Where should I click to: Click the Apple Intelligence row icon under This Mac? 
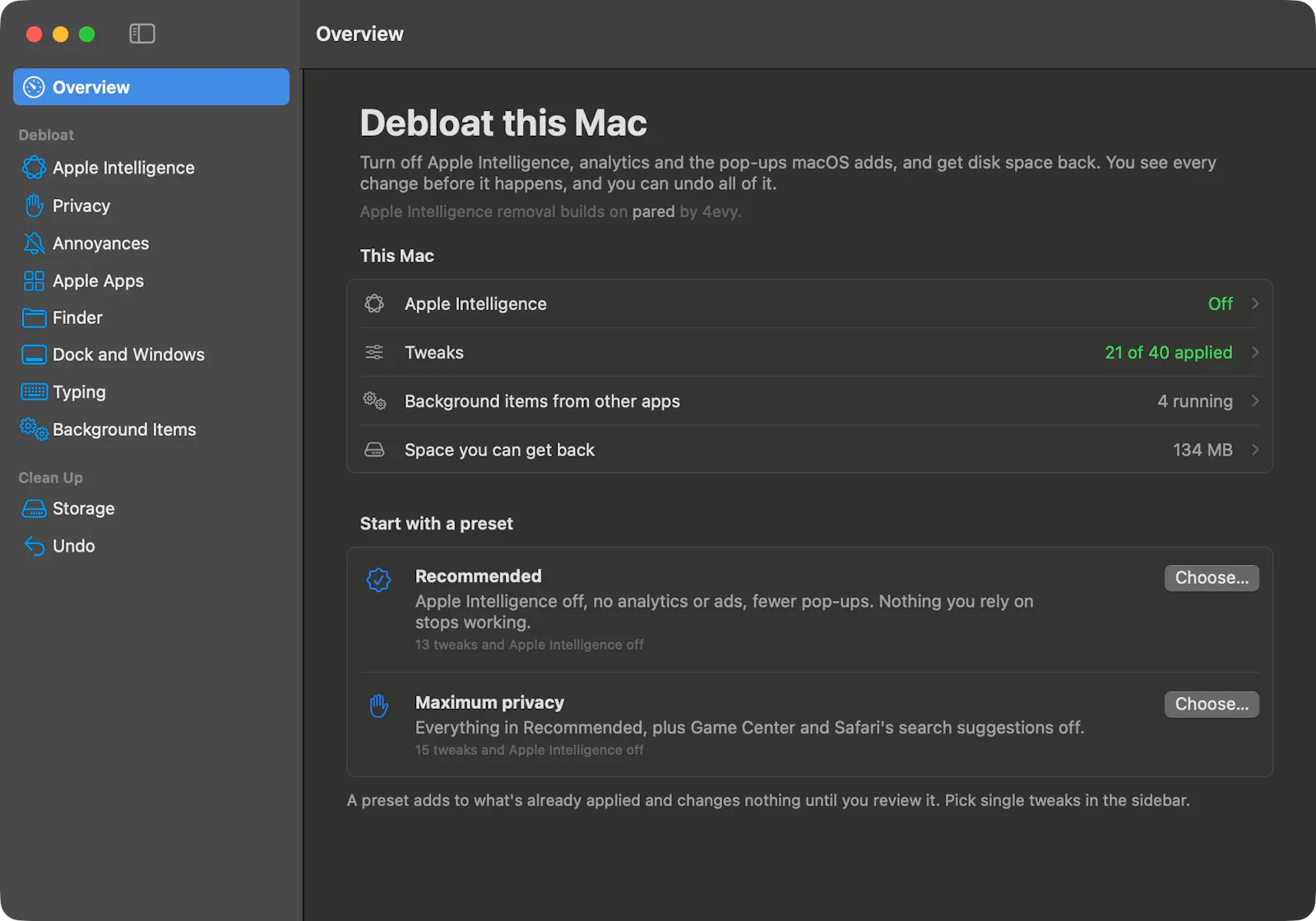coord(374,303)
